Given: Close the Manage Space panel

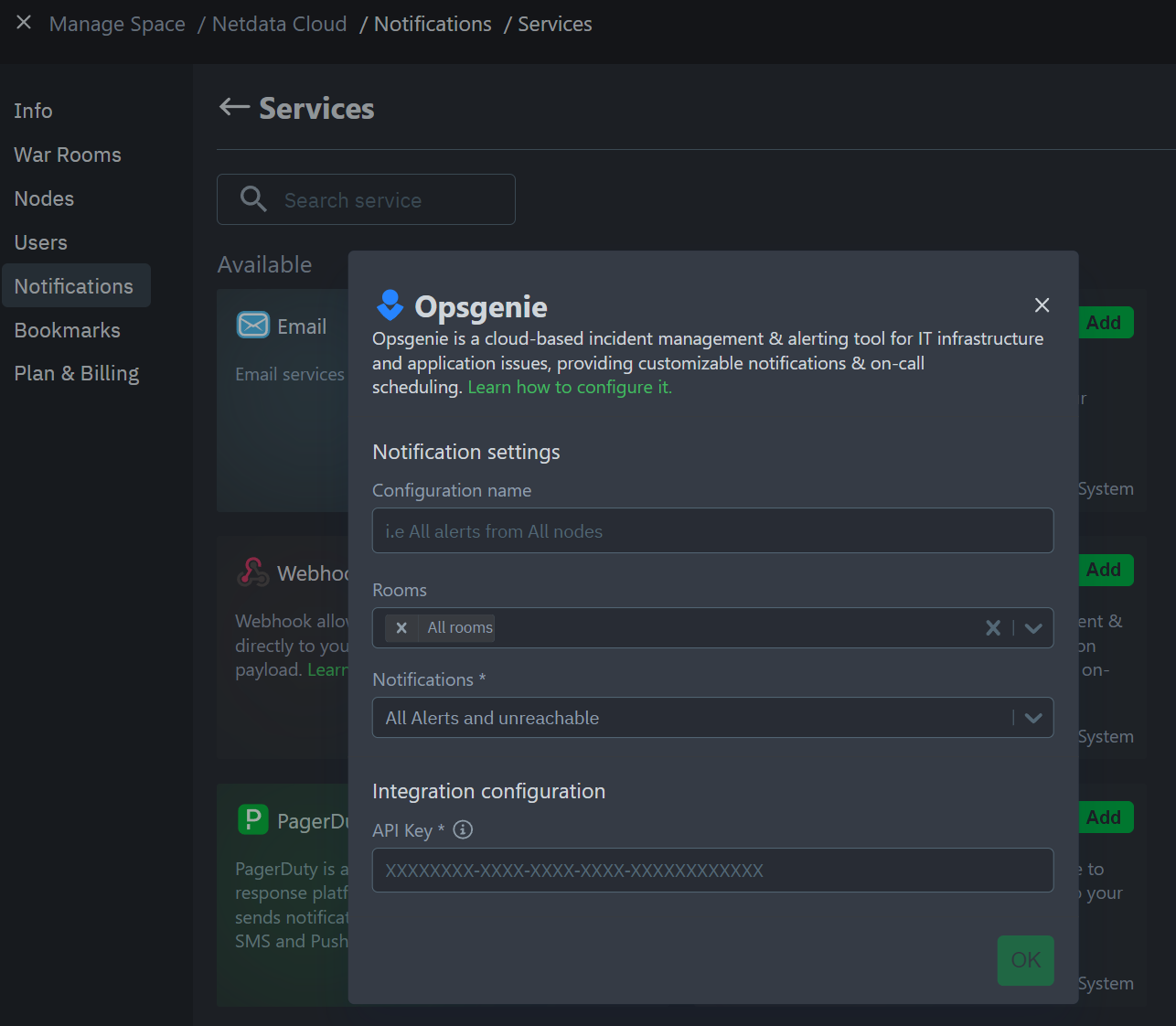Looking at the screenshot, I should point(24,23).
